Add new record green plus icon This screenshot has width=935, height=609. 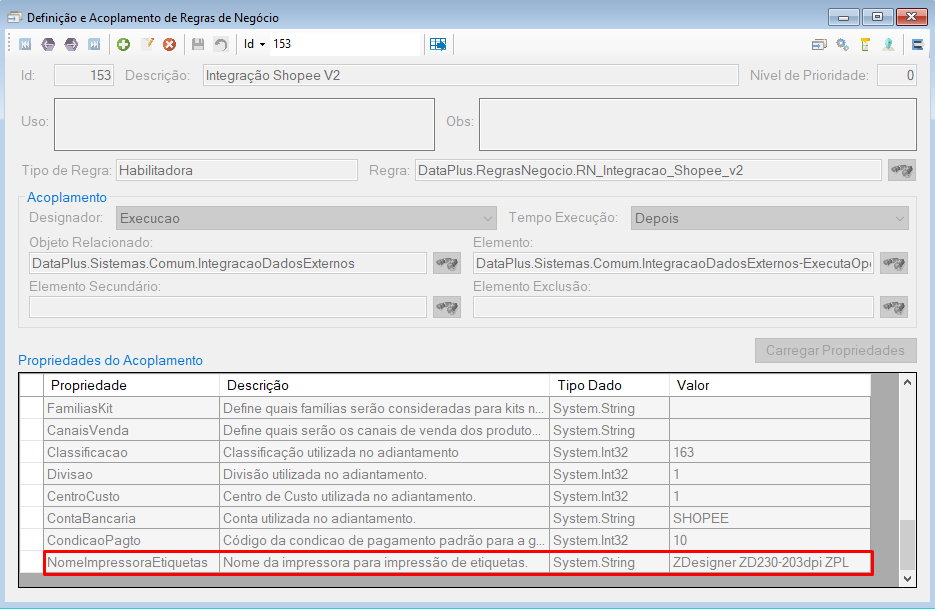(123, 44)
